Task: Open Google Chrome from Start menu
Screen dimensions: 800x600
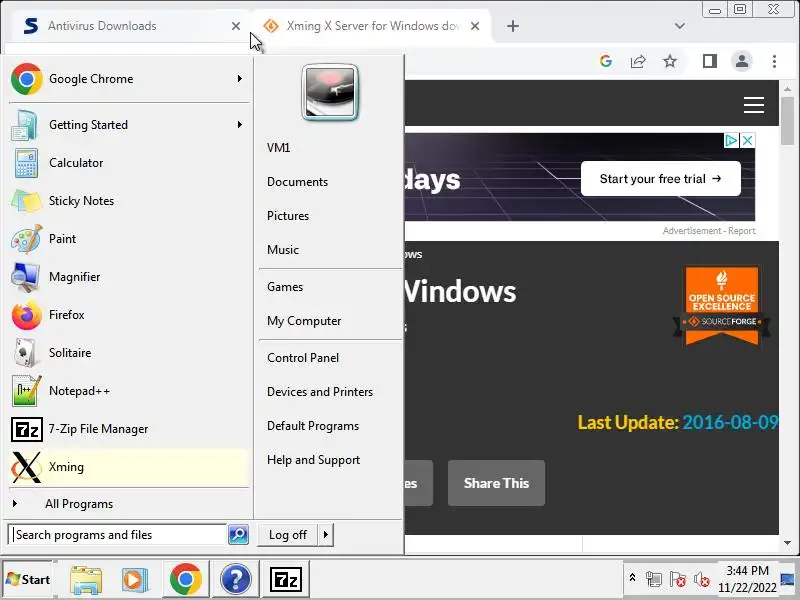Action: click(x=128, y=79)
